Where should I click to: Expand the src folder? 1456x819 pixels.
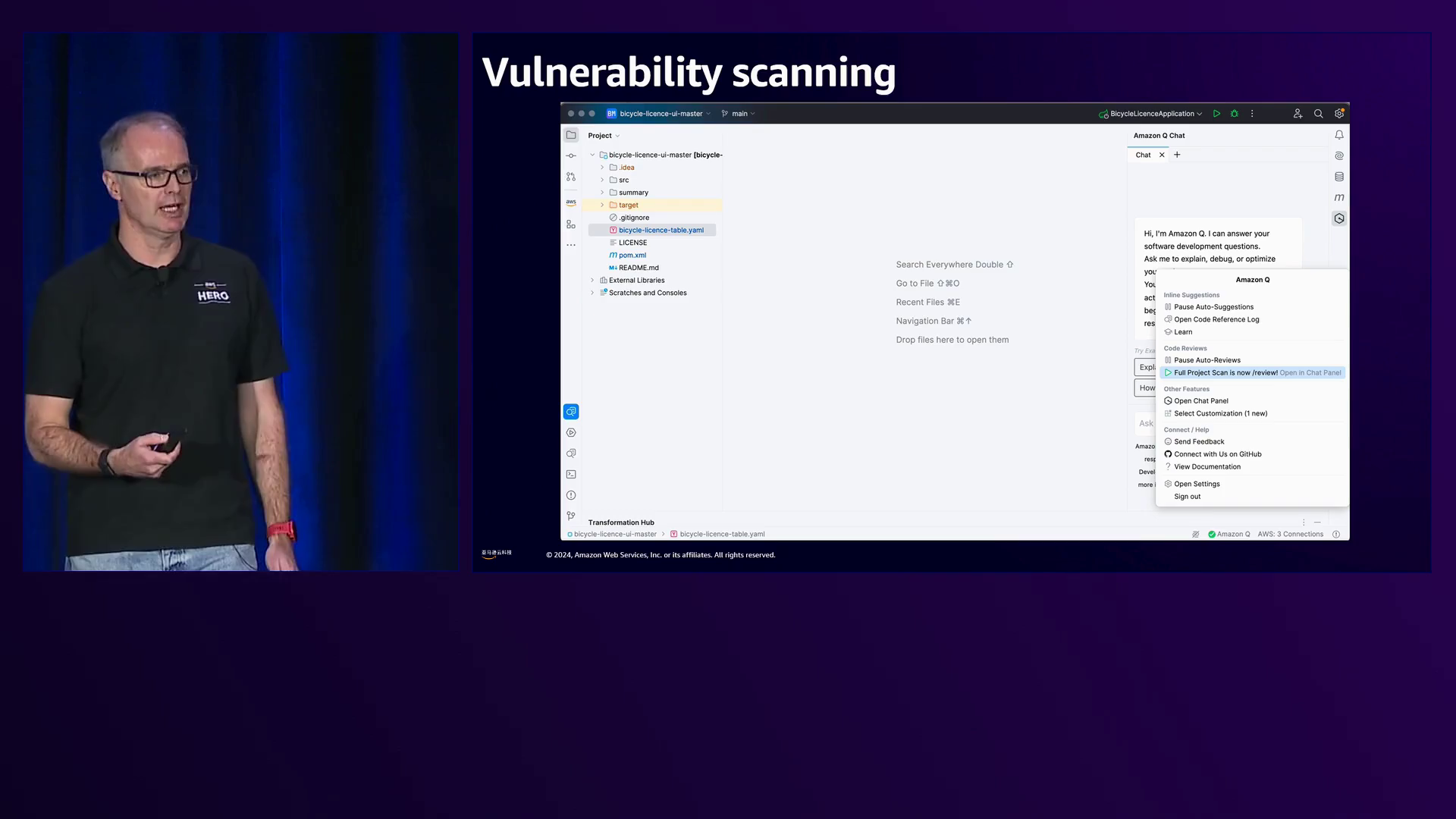coord(602,180)
